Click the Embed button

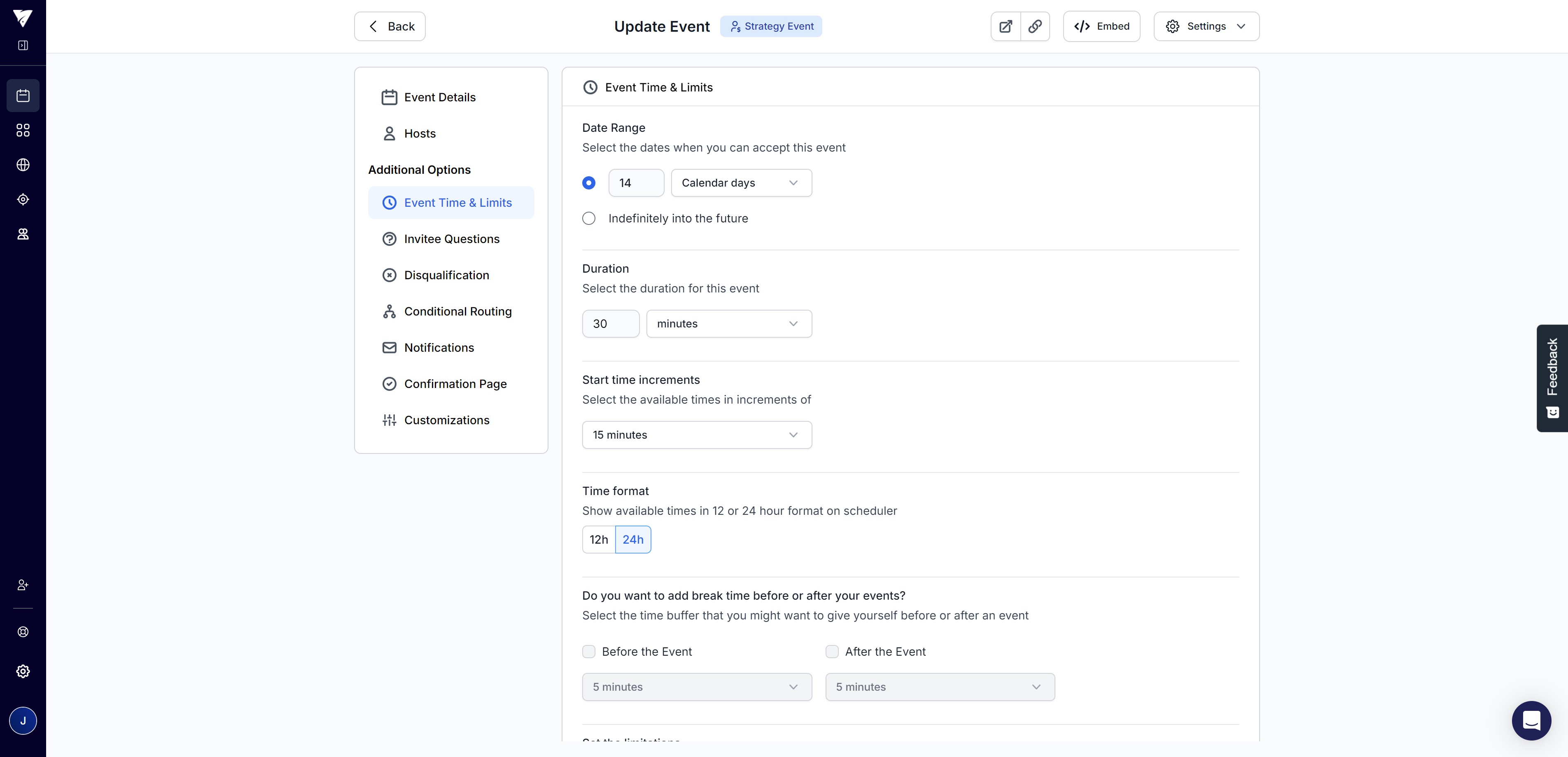[1101, 26]
